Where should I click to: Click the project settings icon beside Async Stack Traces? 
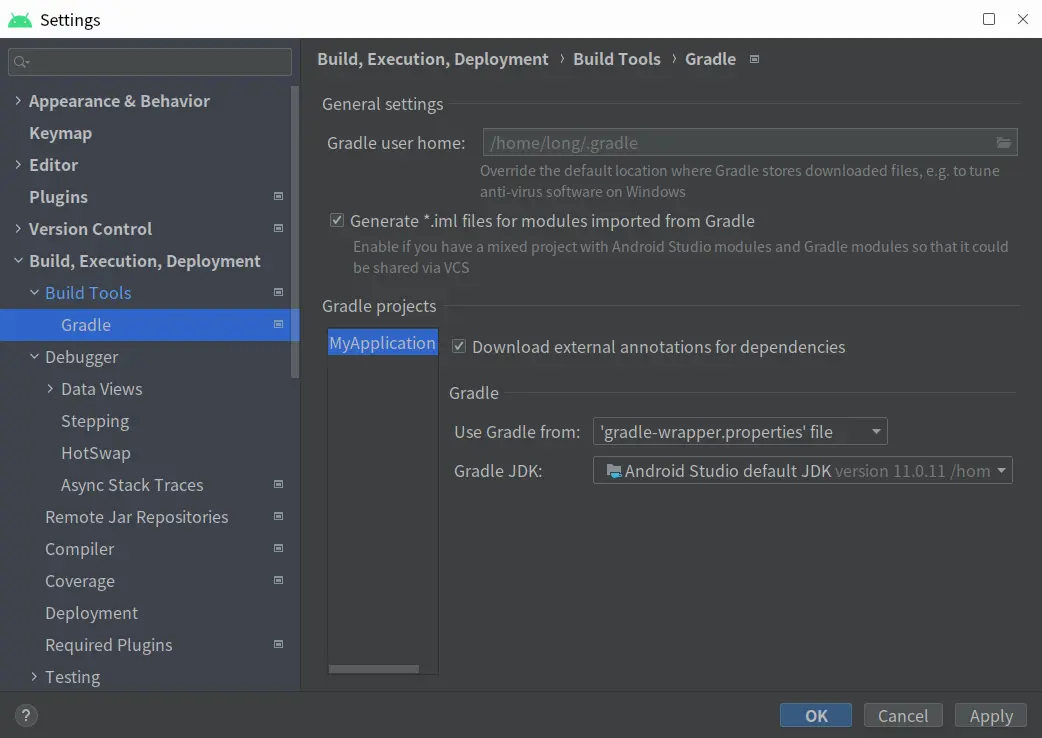tap(279, 485)
